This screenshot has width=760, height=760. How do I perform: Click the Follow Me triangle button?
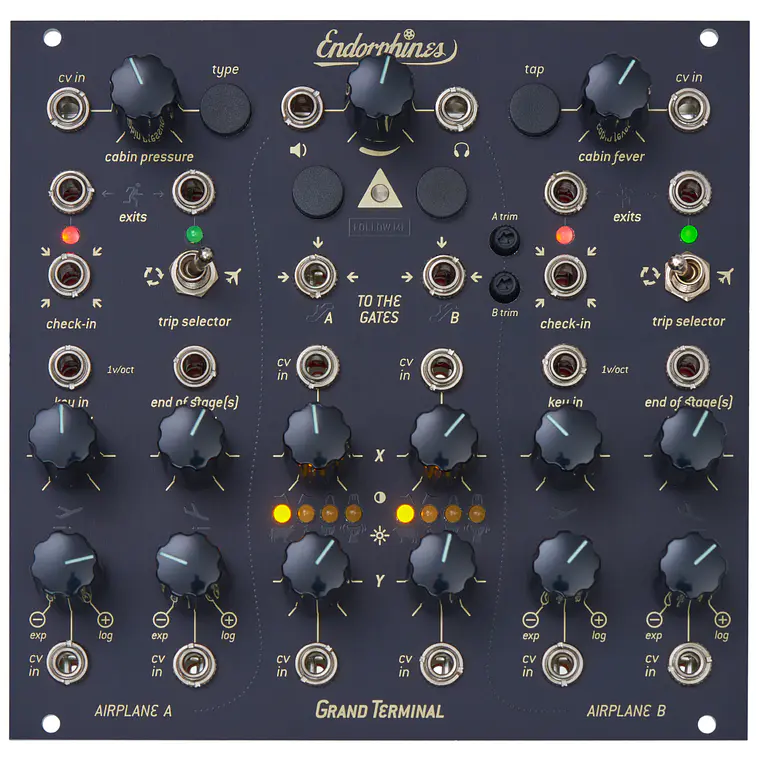(380, 190)
